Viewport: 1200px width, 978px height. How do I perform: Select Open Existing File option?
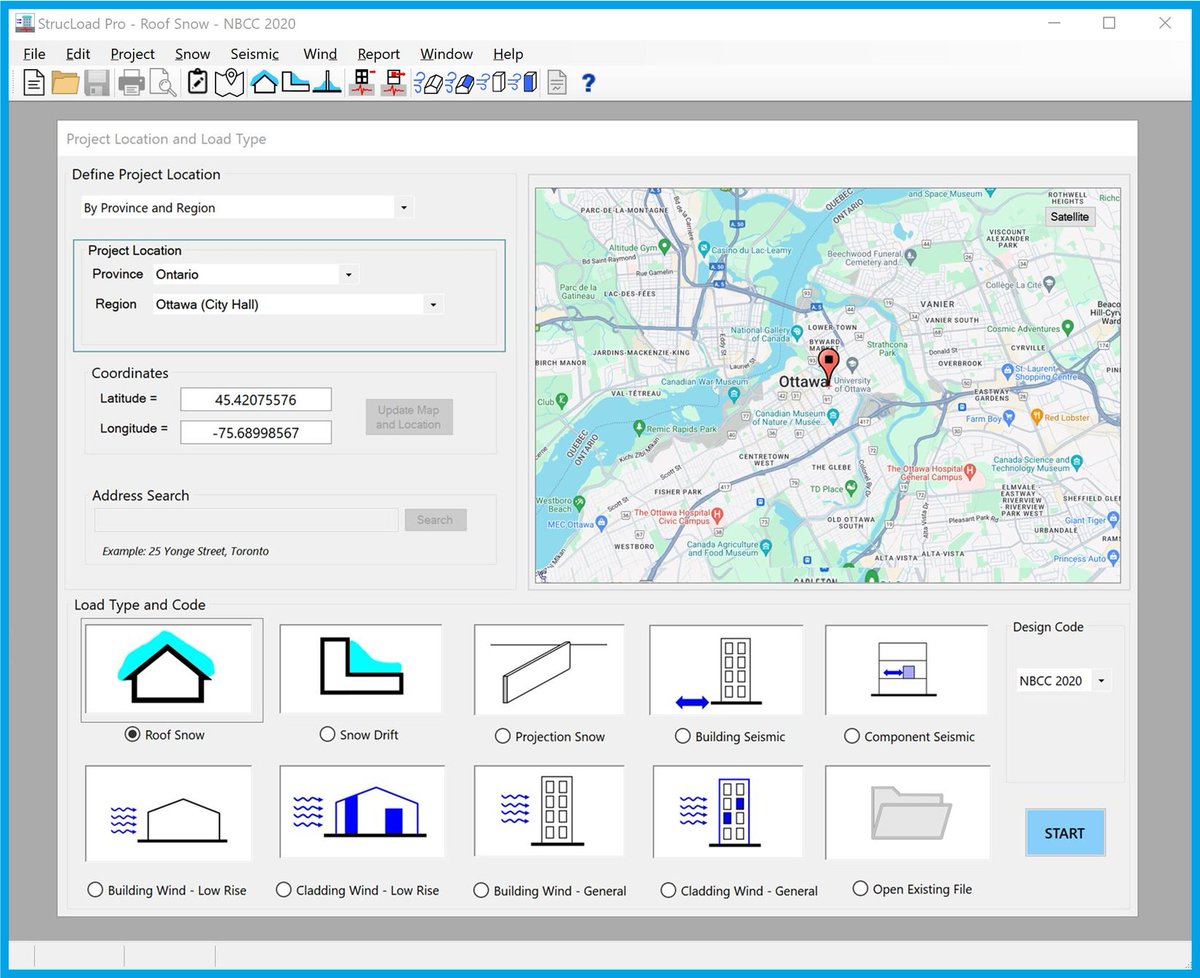click(859, 889)
